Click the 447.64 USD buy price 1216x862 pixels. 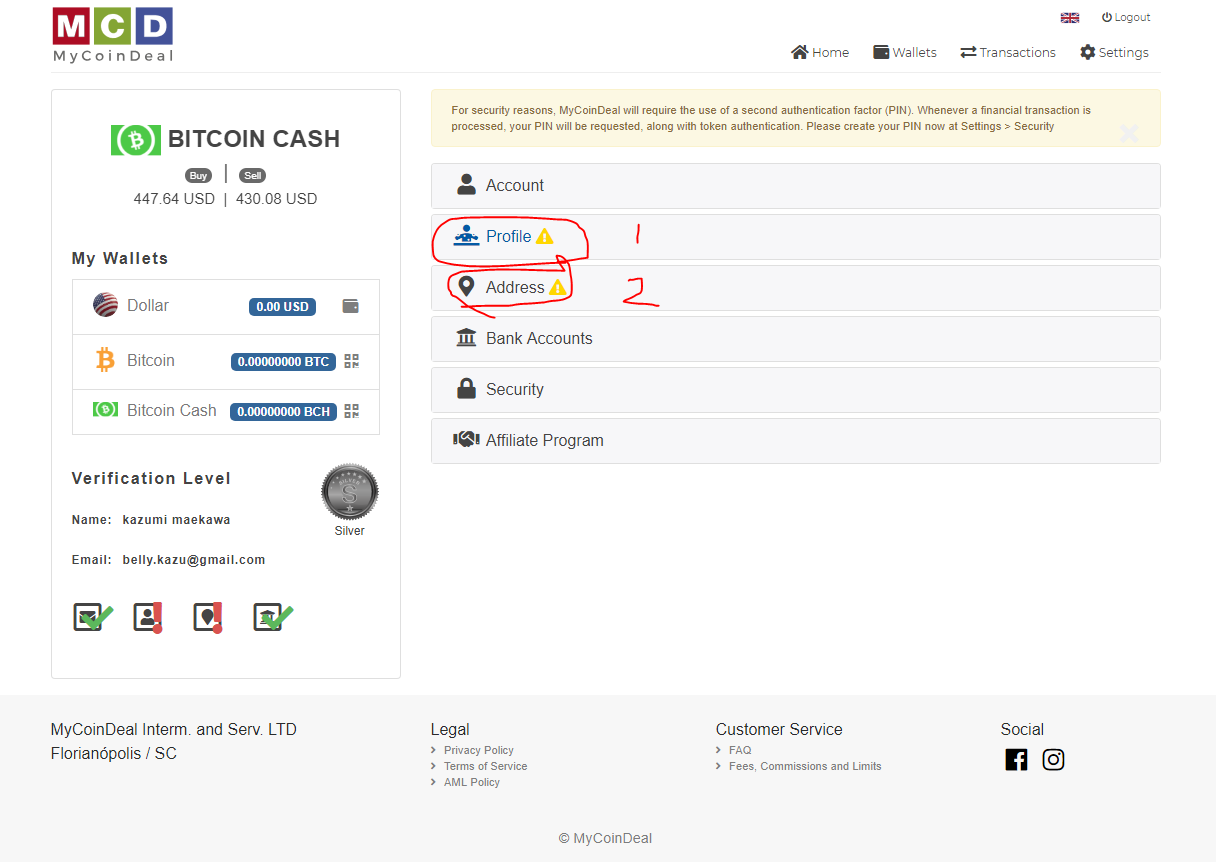click(174, 199)
